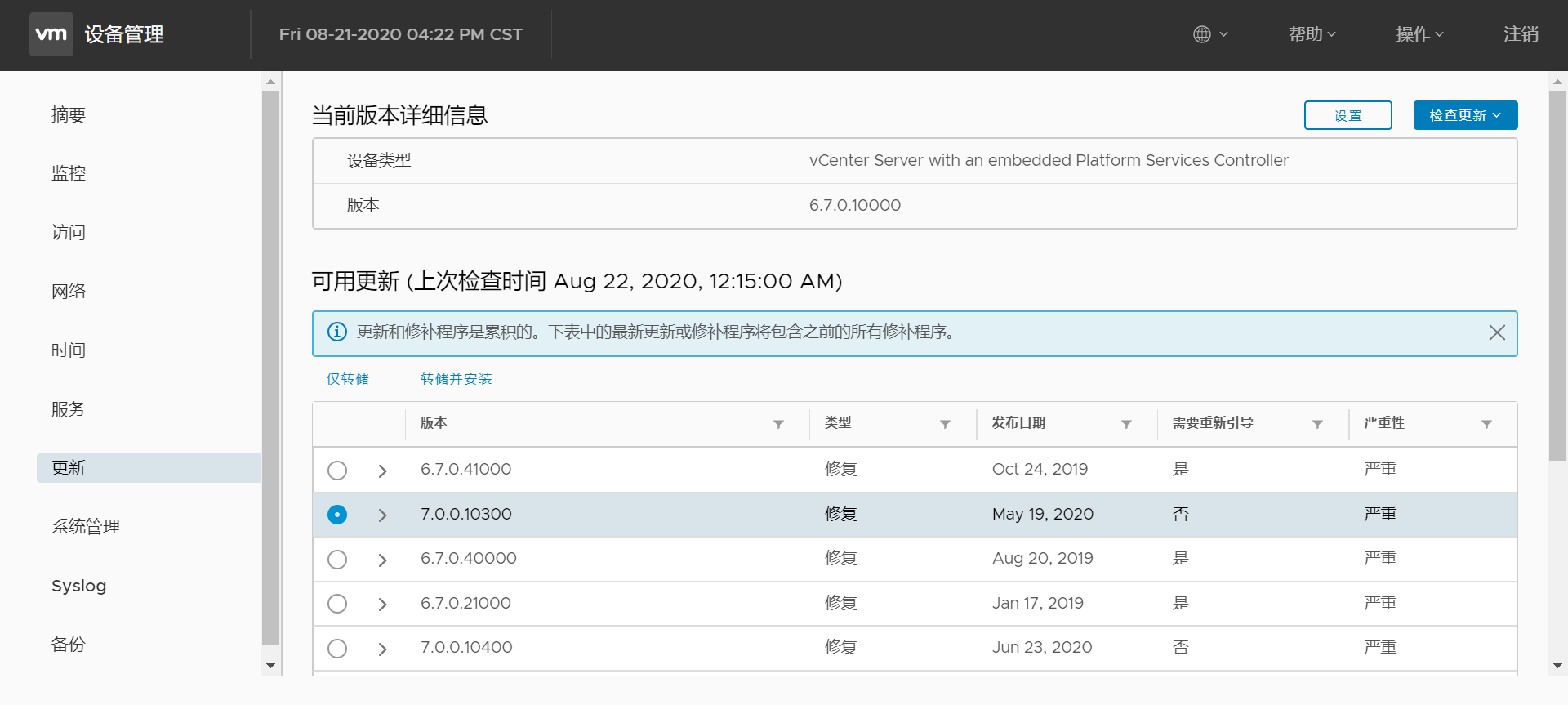Expand details for version 6.7.0.41000
The width and height of the screenshot is (1568, 705).
pos(382,471)
